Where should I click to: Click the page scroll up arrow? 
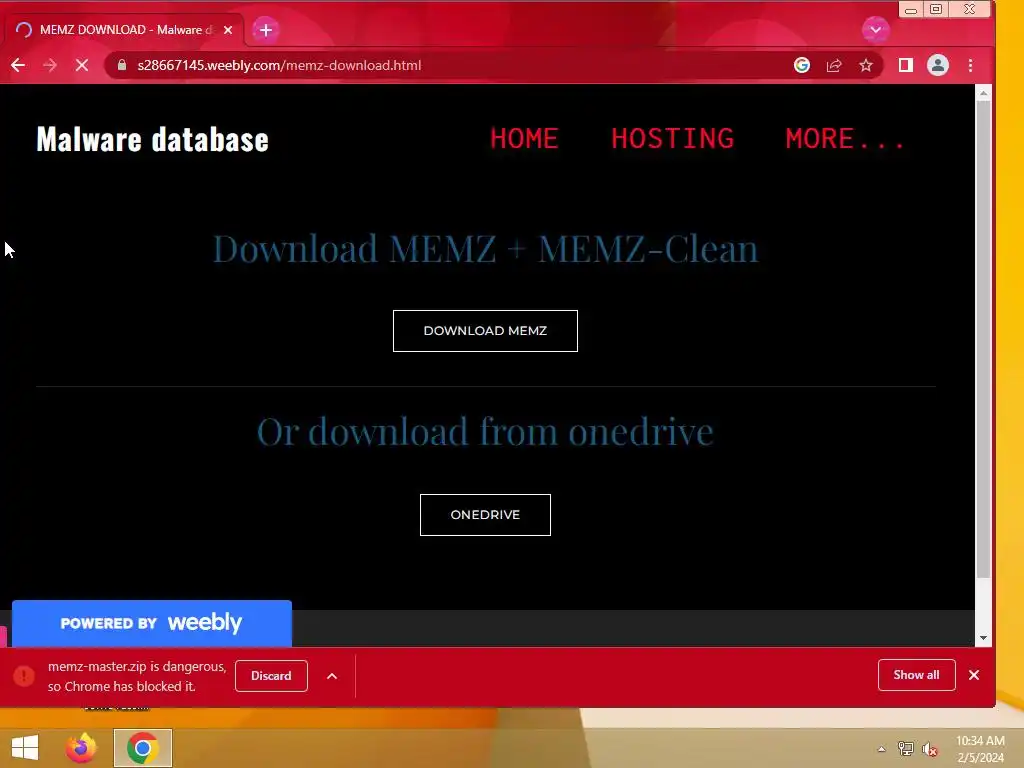(984, 94)
